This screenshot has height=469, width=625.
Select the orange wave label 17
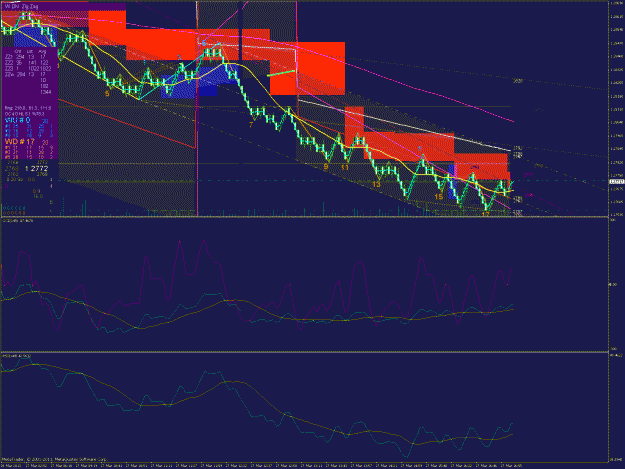pos(485,214)
